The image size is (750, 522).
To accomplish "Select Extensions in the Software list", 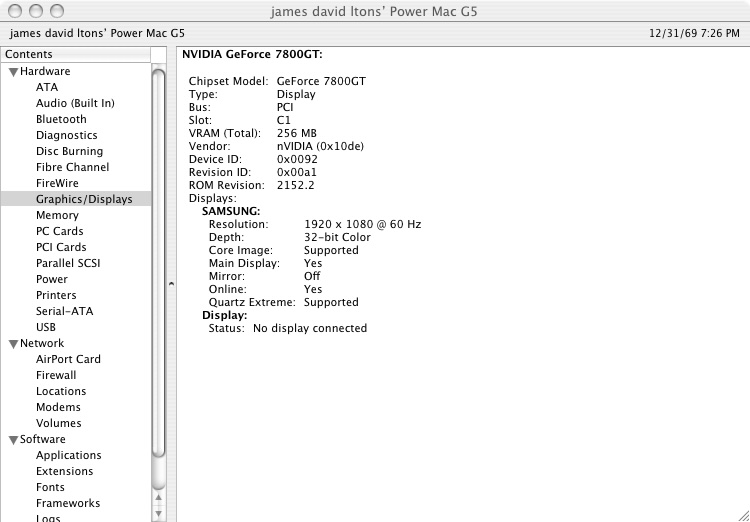I will (65, 471).
